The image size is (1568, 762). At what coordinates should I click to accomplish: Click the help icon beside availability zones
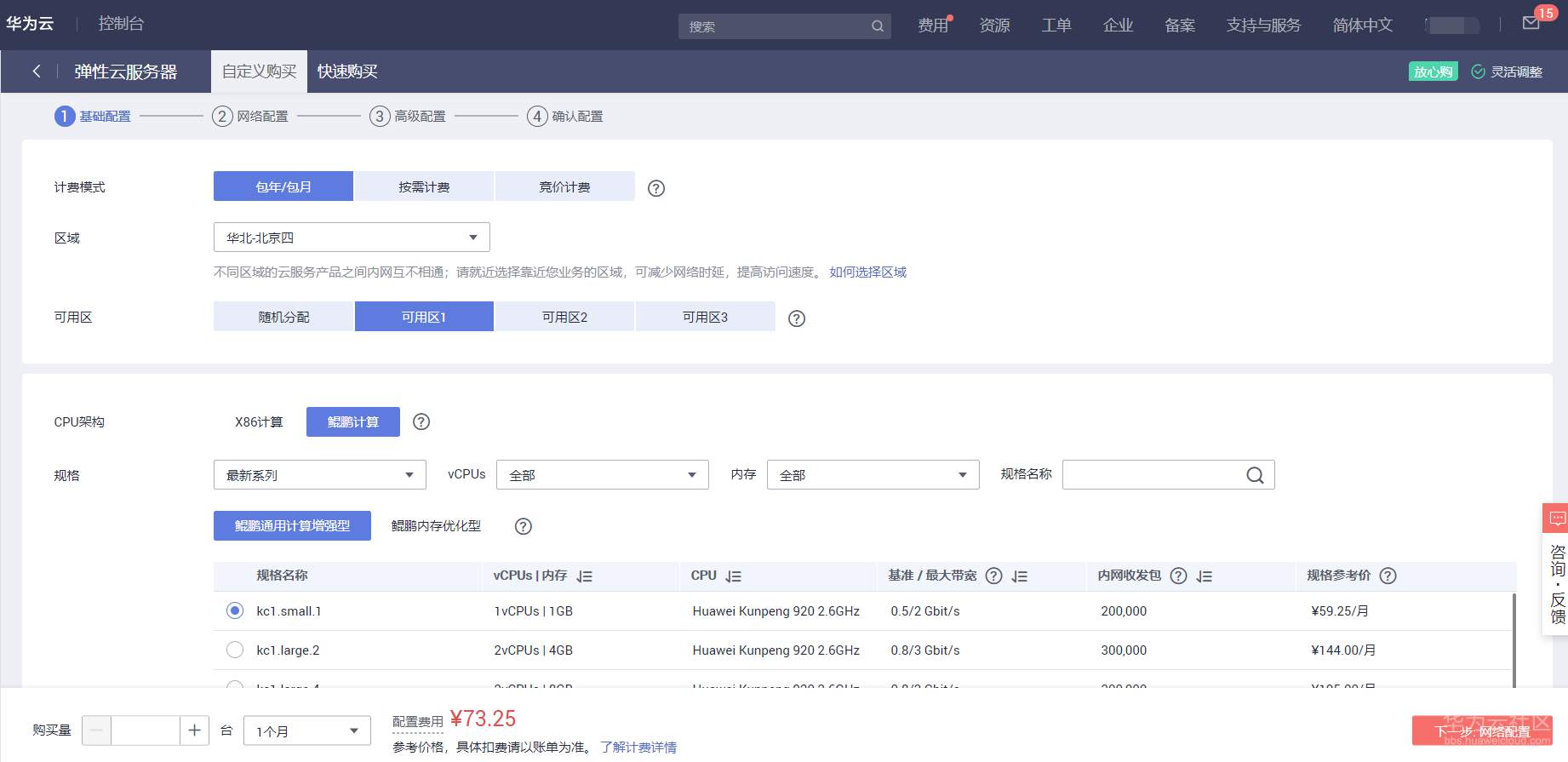coord(797,318)
